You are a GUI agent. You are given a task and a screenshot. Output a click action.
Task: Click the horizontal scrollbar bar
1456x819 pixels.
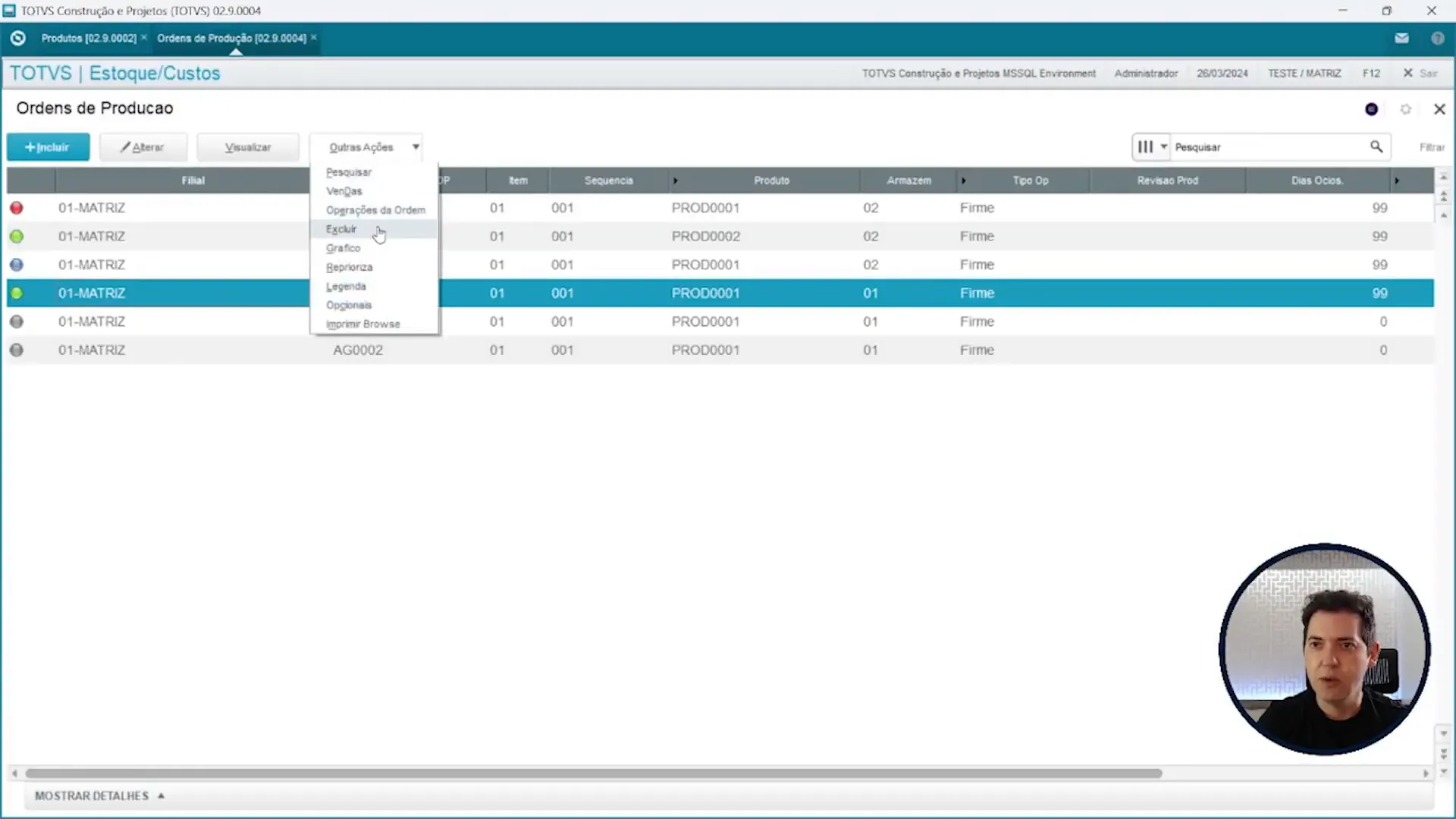point(593,773)
